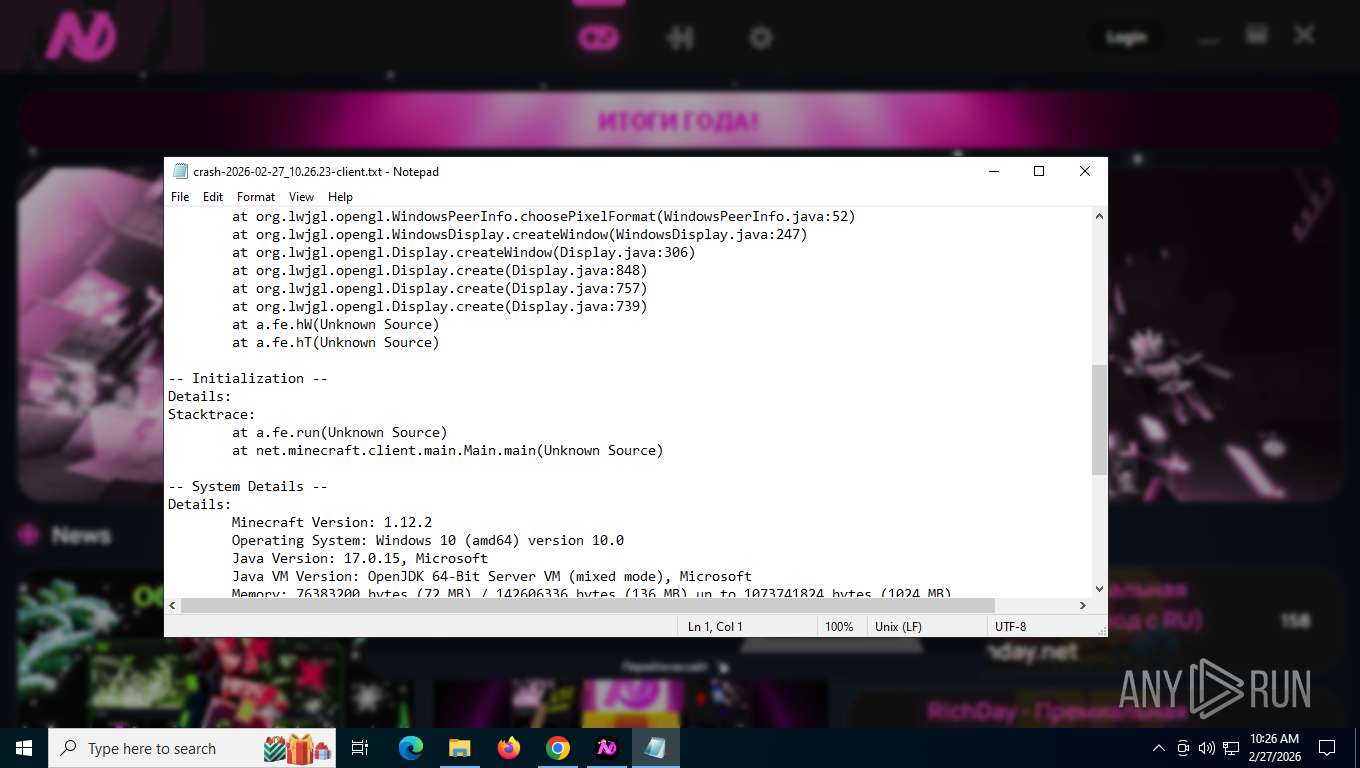The height and width of the screenshot is (768, 1360).
Task: Click the 'Operating System: Windows 10' line
Action: click(x=428, y=540)
